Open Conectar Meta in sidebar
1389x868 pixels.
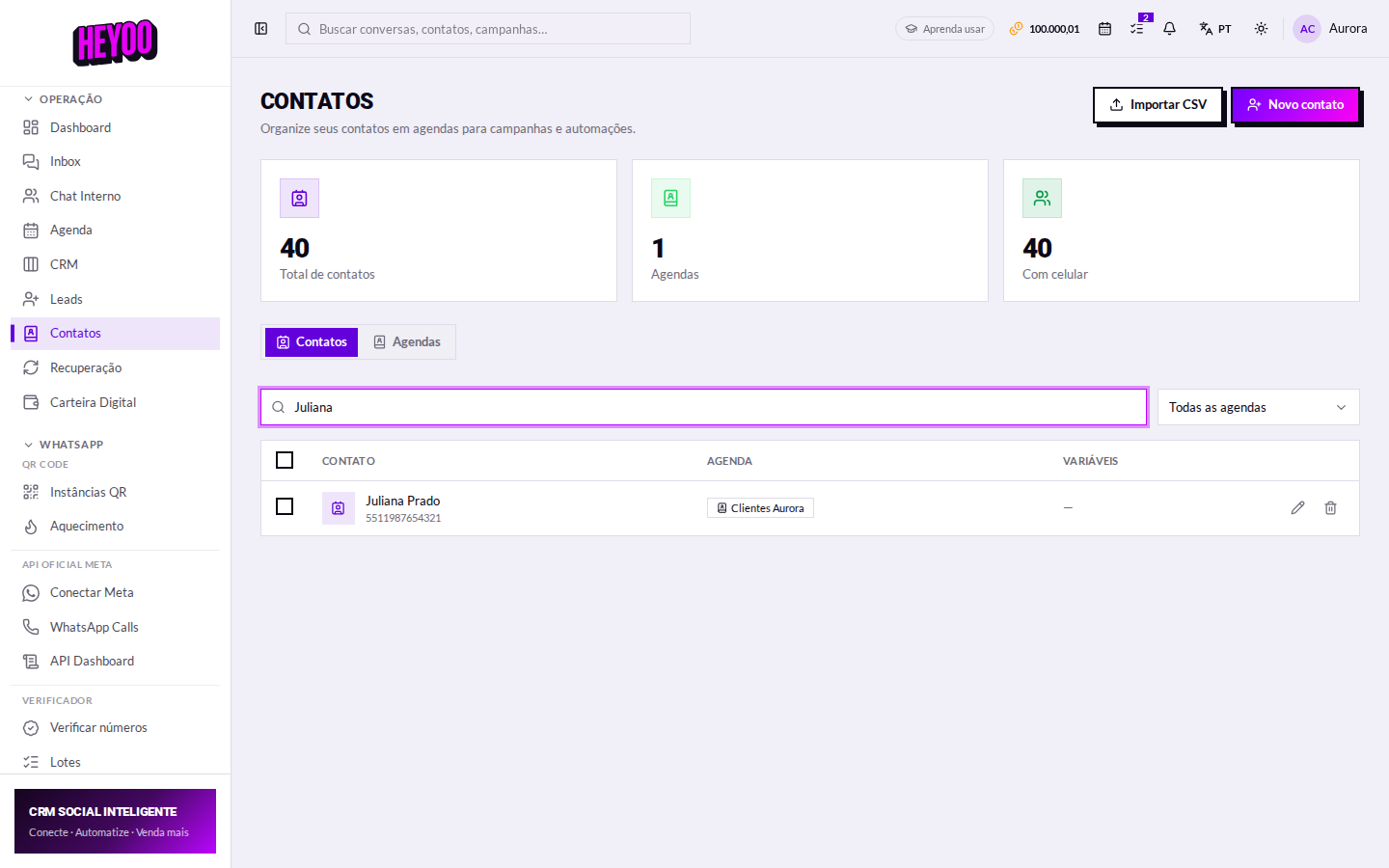[x=115, y=593]
